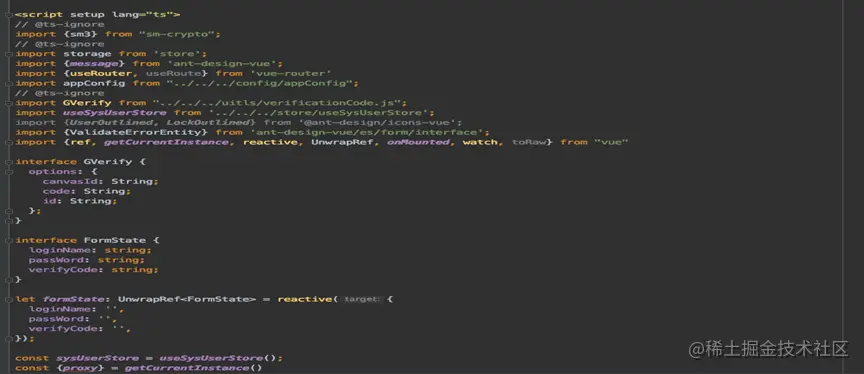Click the reactive( function call
Image resolution: width=864 pixels, height=374 pixels.
(307, 299)
